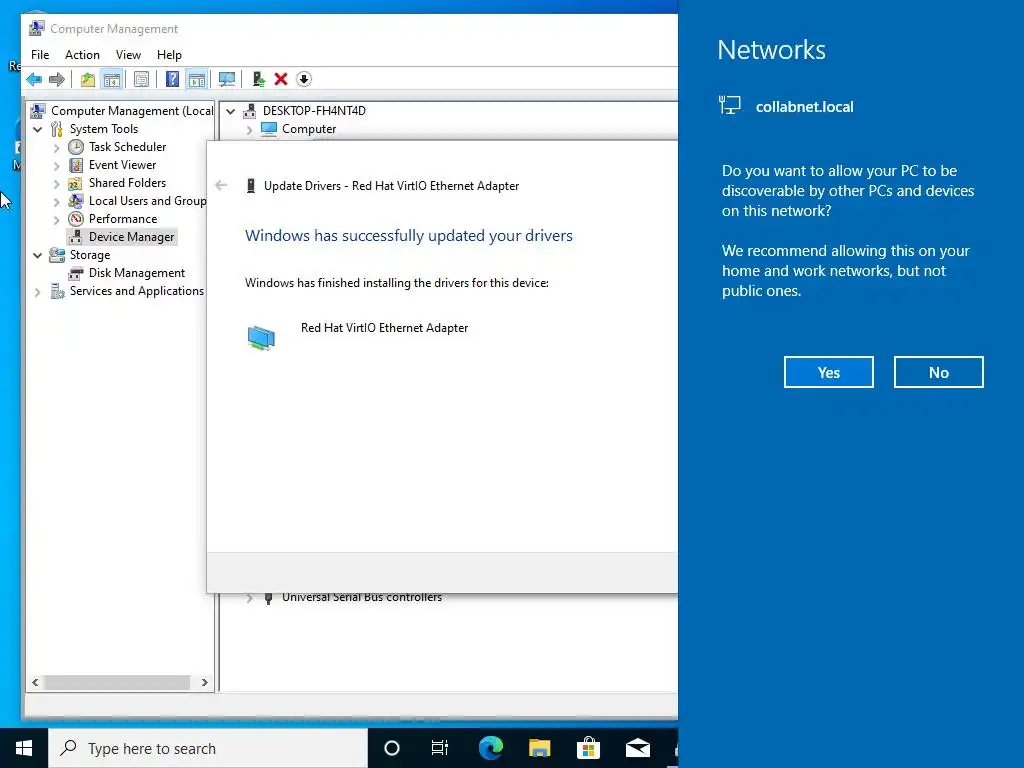Open the Help menu

(169, 55)
